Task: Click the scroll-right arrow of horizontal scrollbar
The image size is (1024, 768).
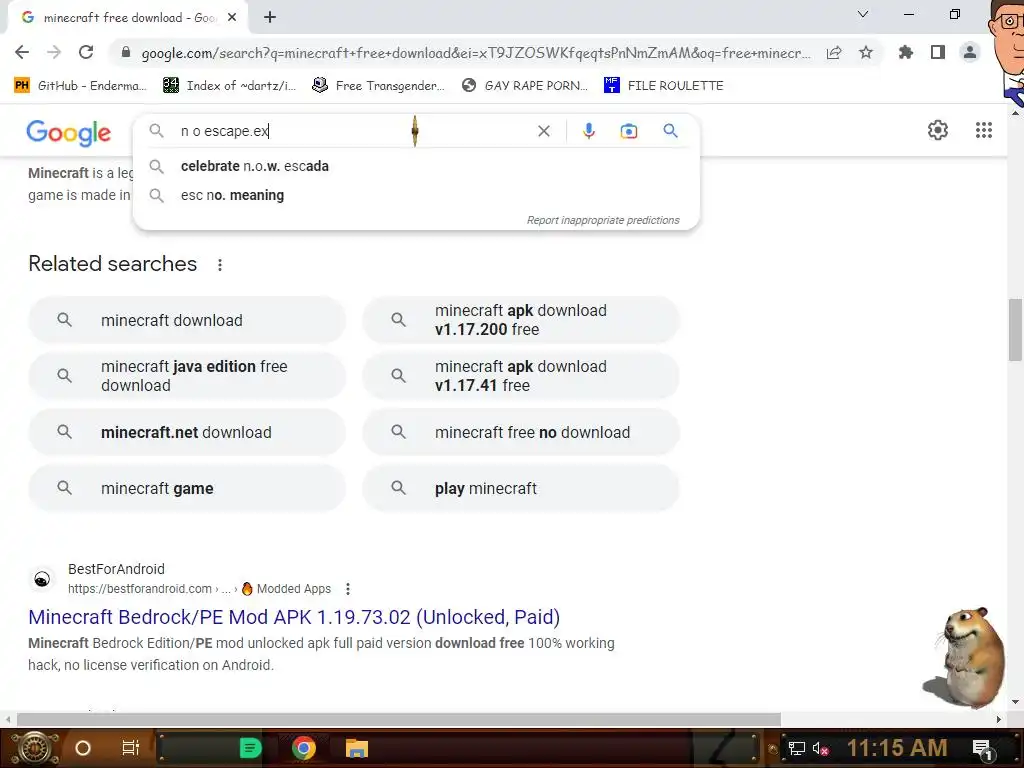Action: pos(999,719)
